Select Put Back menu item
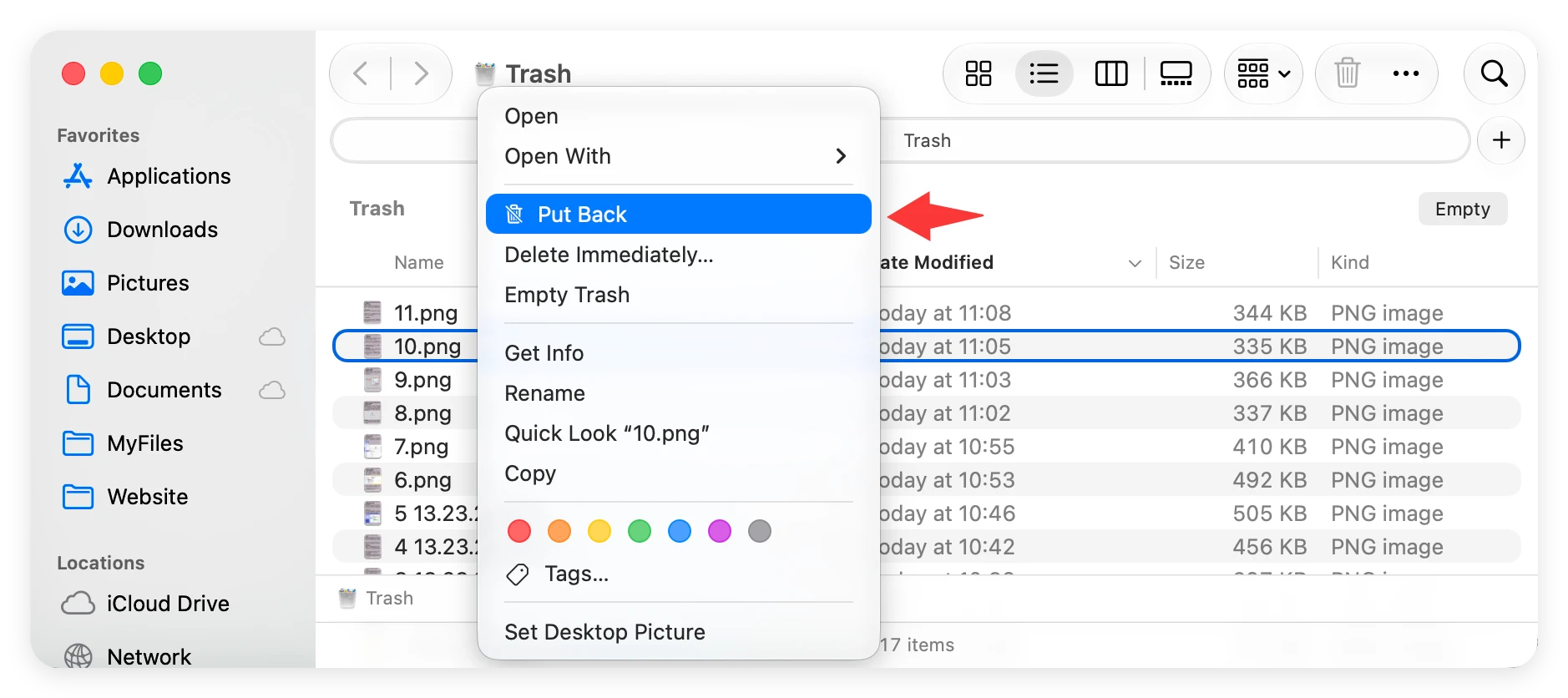The height and width of the screenshot is (698, 1568). pyautogui.click(x=678, y=214)
